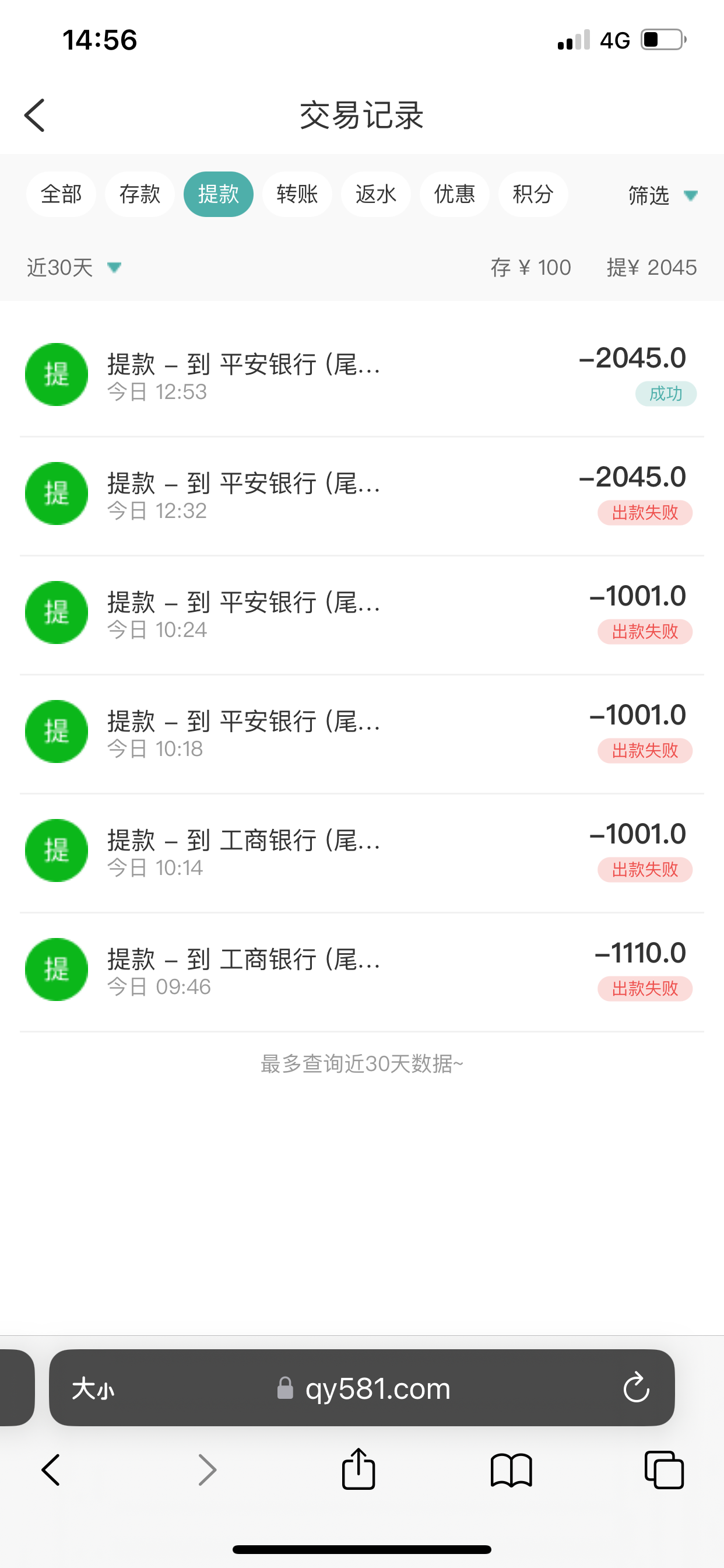
Task: Show the 转账 transfer records tab
Action: pos(297,194)
